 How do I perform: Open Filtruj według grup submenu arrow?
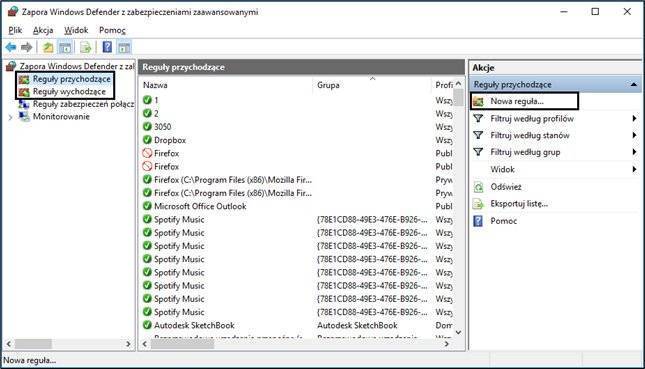pos(634,152)
